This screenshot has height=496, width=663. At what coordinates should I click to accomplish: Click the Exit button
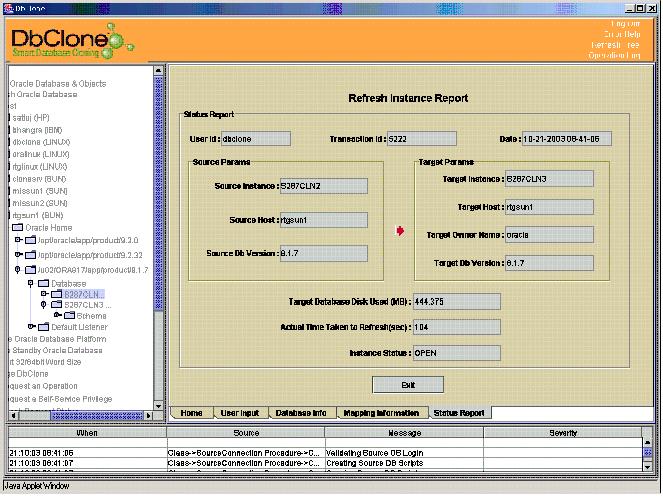point(408,385)
